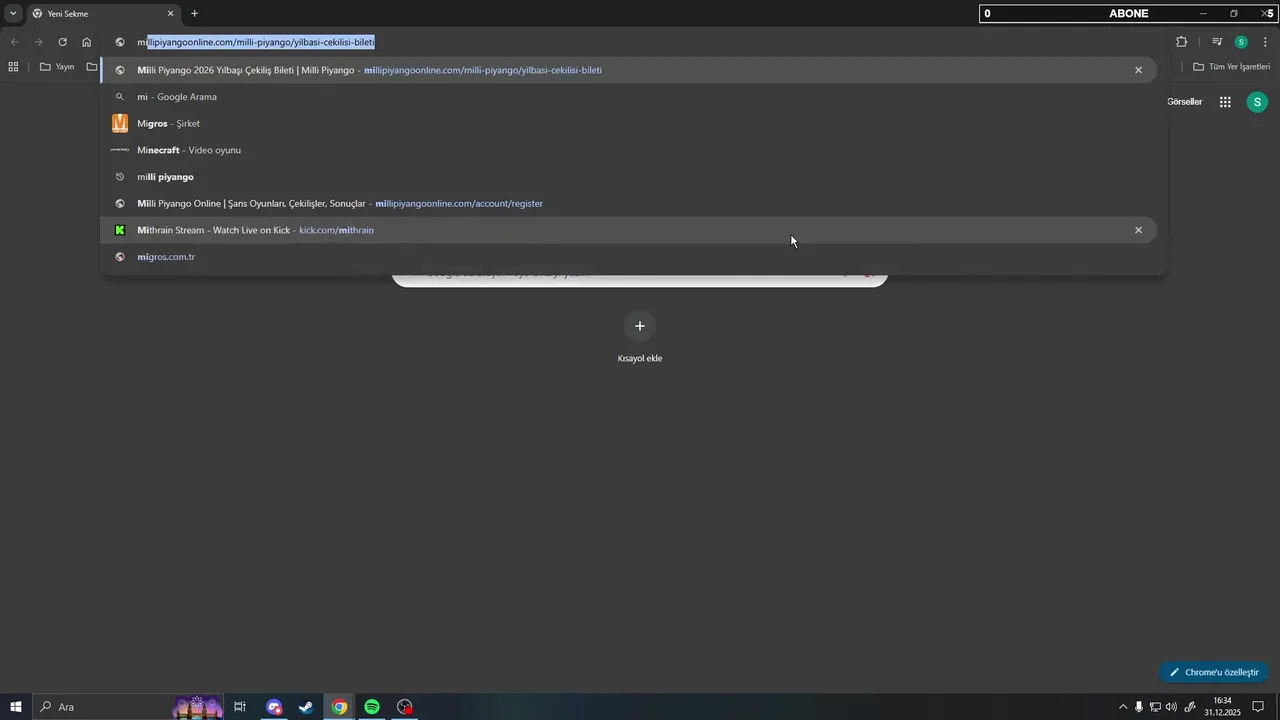
Task: Show hidden system tray icons
Action: pos(1122,707)
